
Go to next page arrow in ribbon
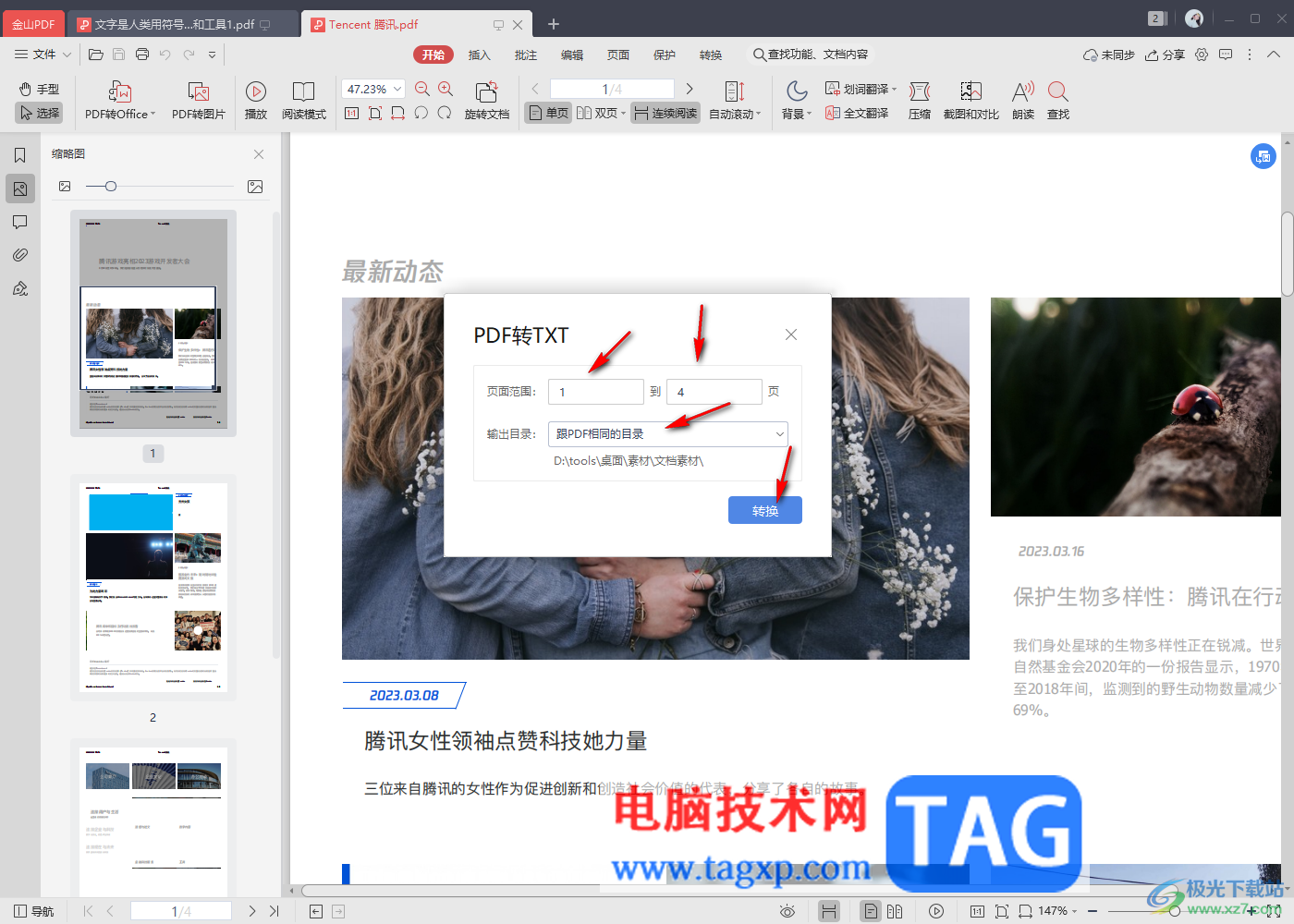(690, 89)
